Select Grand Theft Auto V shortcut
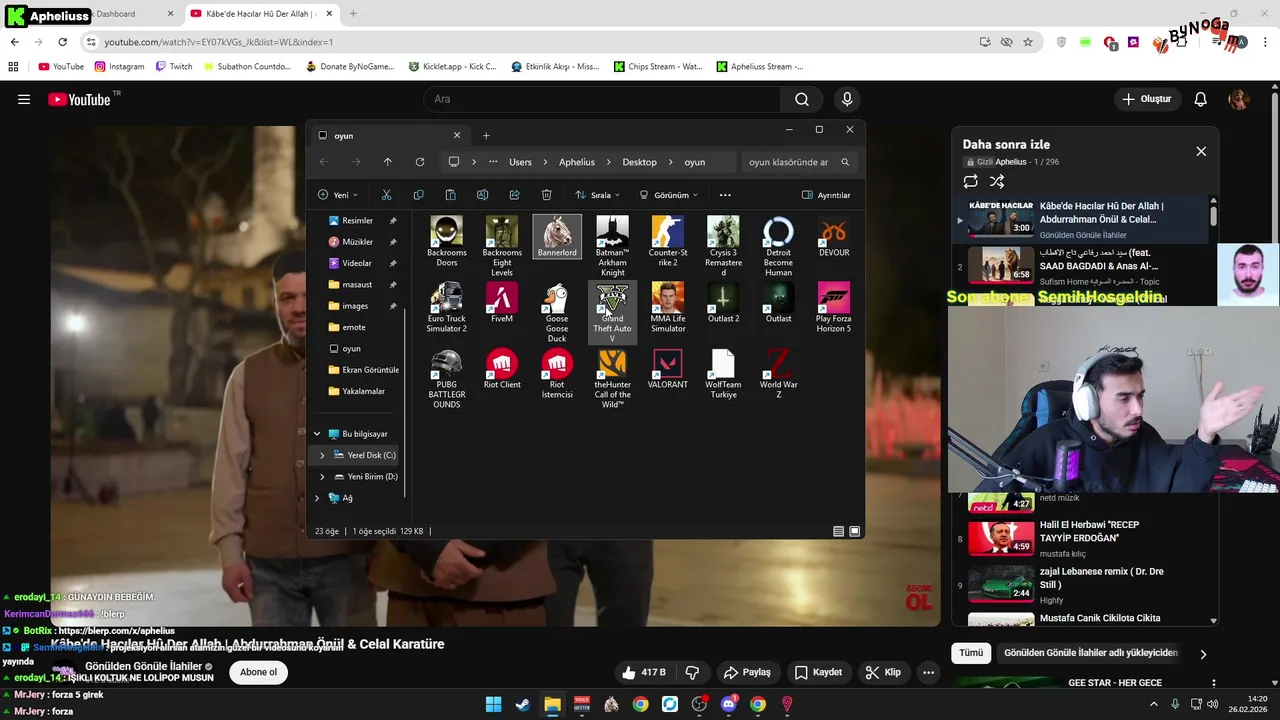 612,312
